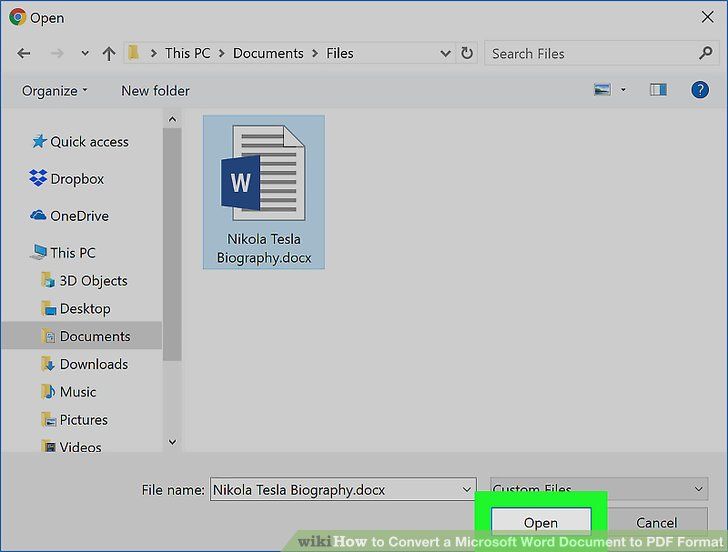This screenshot has height=552, width=728.
Task: Refresh the Files folder view
Action: coord(467,53)
